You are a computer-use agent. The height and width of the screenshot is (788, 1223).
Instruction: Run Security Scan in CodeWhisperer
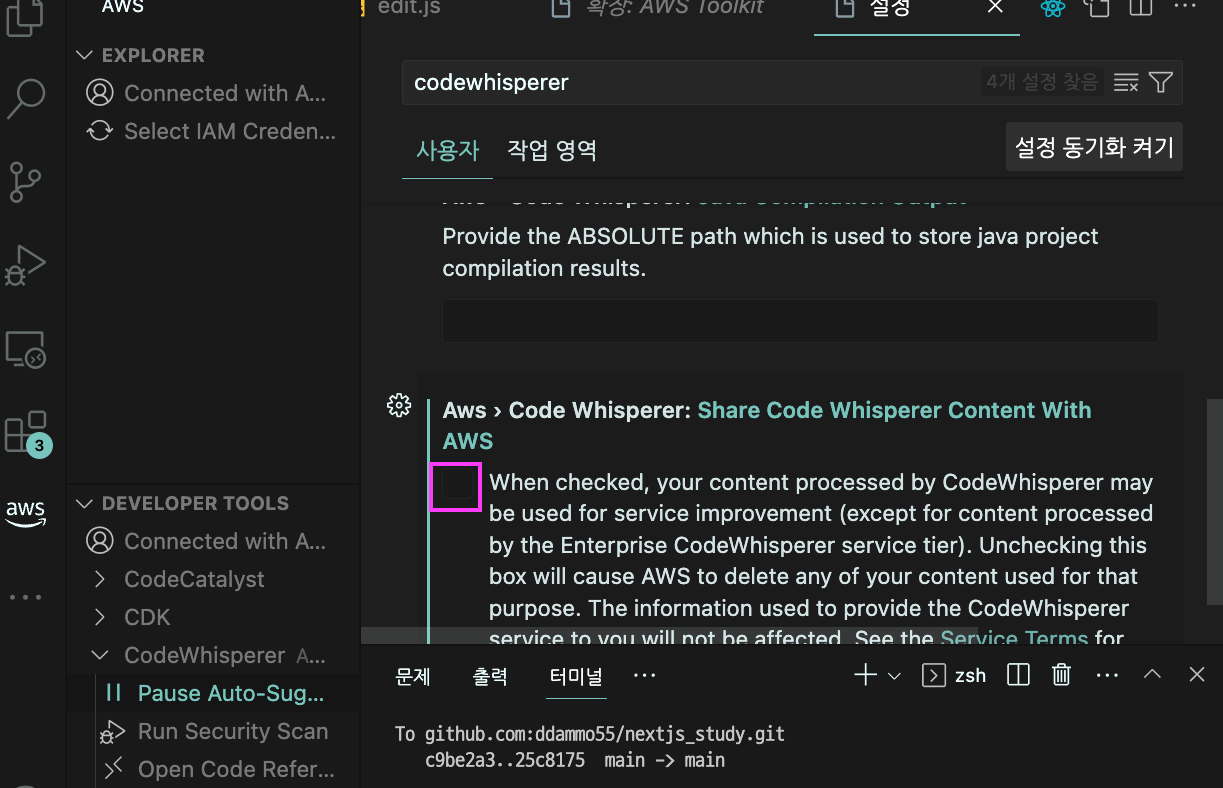click(233, 731)
